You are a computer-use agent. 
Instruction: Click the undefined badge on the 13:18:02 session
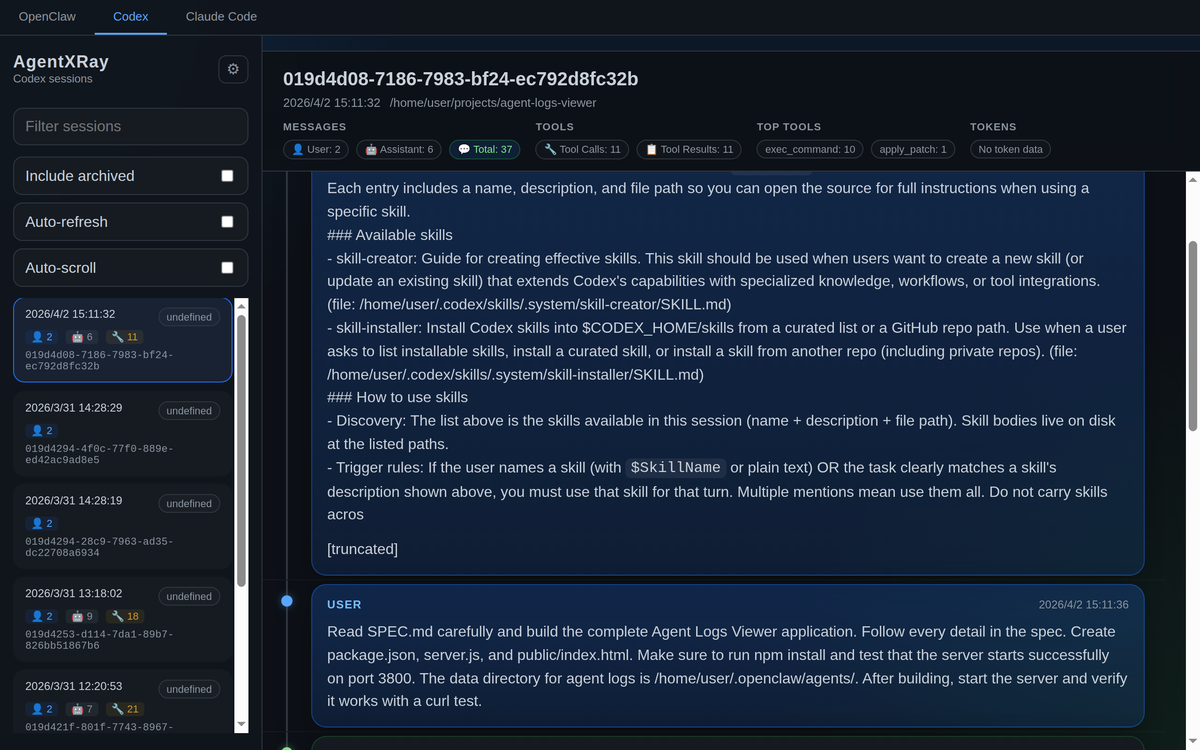coord(189,596)
